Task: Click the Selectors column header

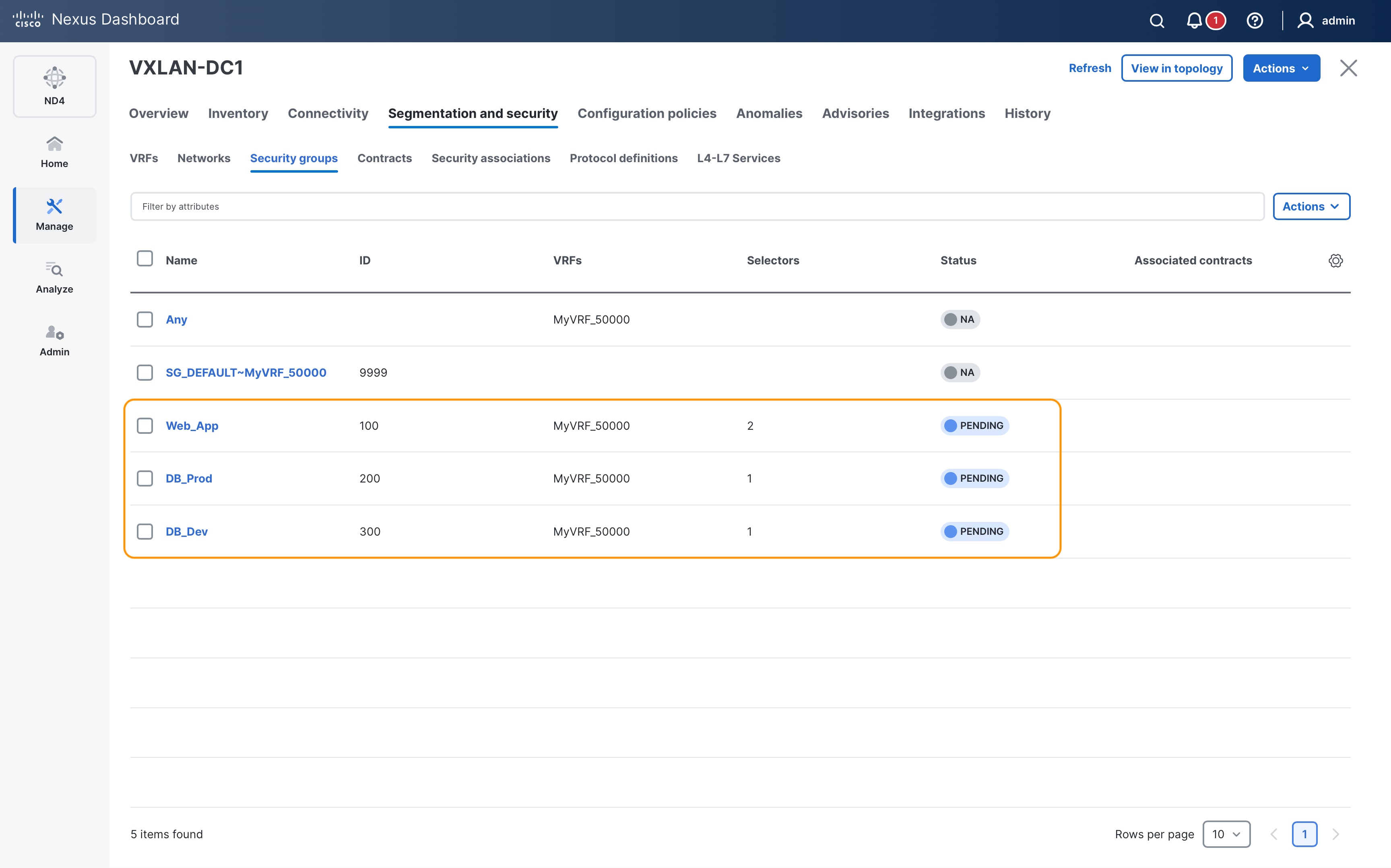Action: click(x=773, y=261)
